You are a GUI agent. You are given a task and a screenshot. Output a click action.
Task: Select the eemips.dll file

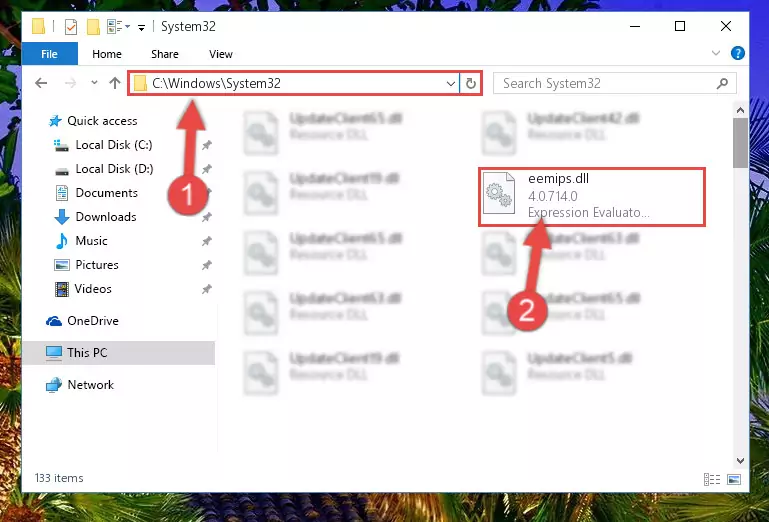click(592, 197)
